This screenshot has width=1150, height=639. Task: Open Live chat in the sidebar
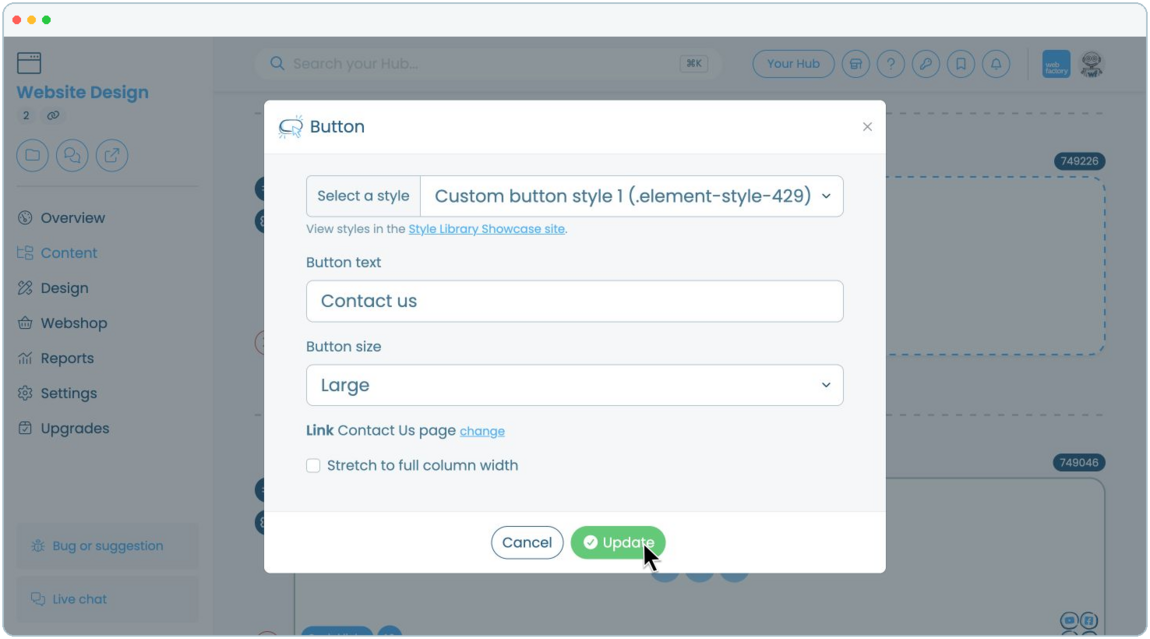click(x=107, y=599)
